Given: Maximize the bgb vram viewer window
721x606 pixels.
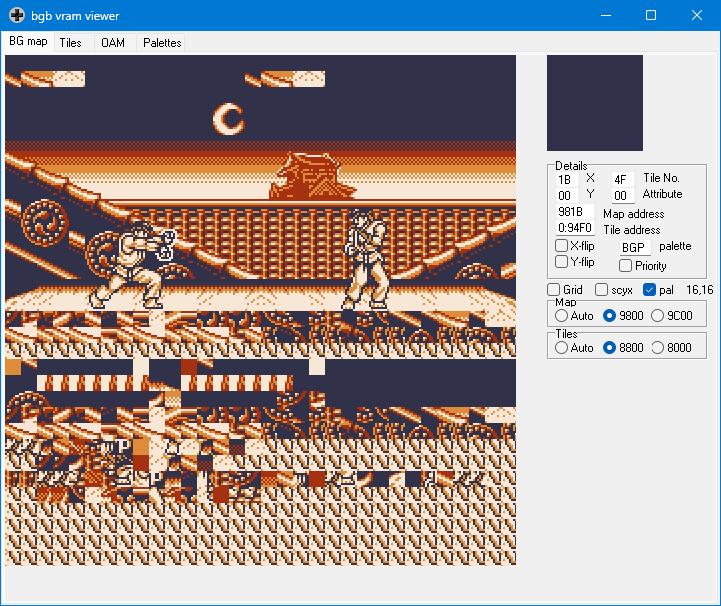Looking at the screenshot, I should click(x=651, y=15).
